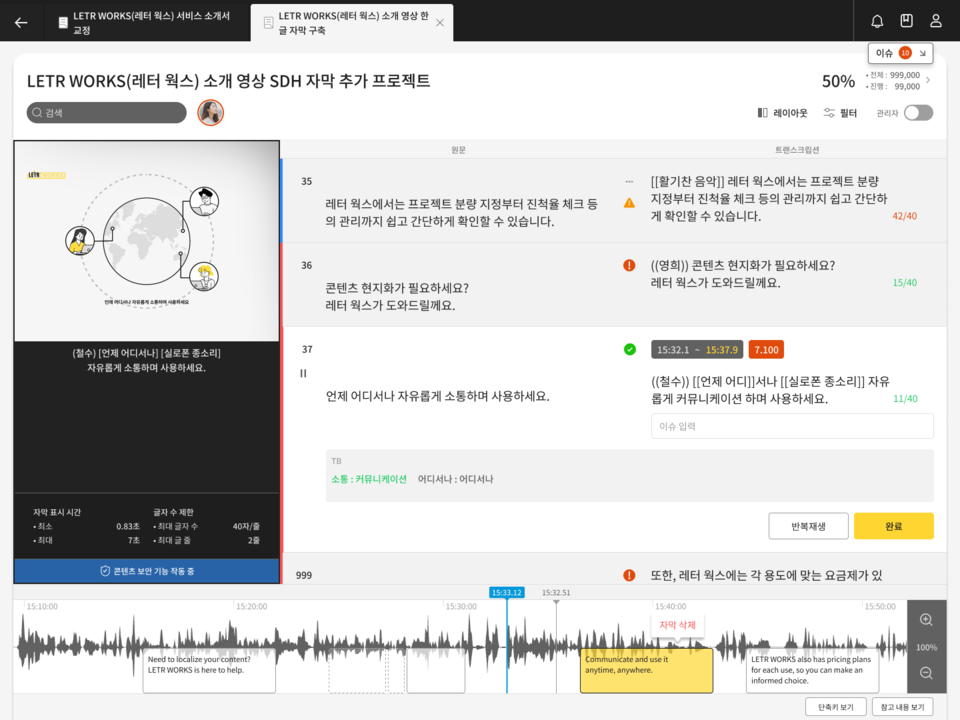
Task: Expand the 전체/진행 statistics chevron
Action: coord(928,80)
